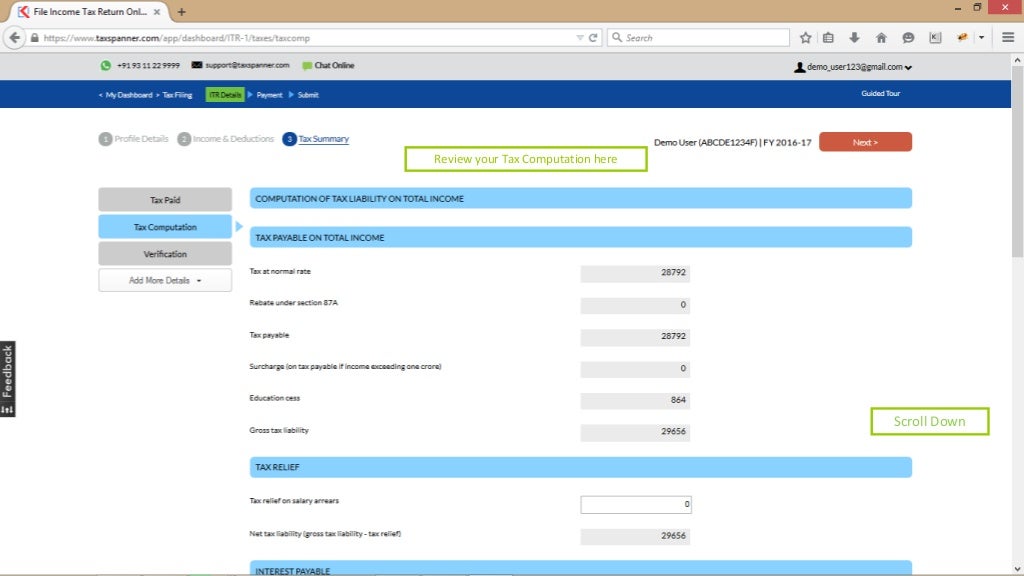Click the WhatsApp phone icon
The width and height of the screenshot is (1024, 576).
tap(106, 65)
